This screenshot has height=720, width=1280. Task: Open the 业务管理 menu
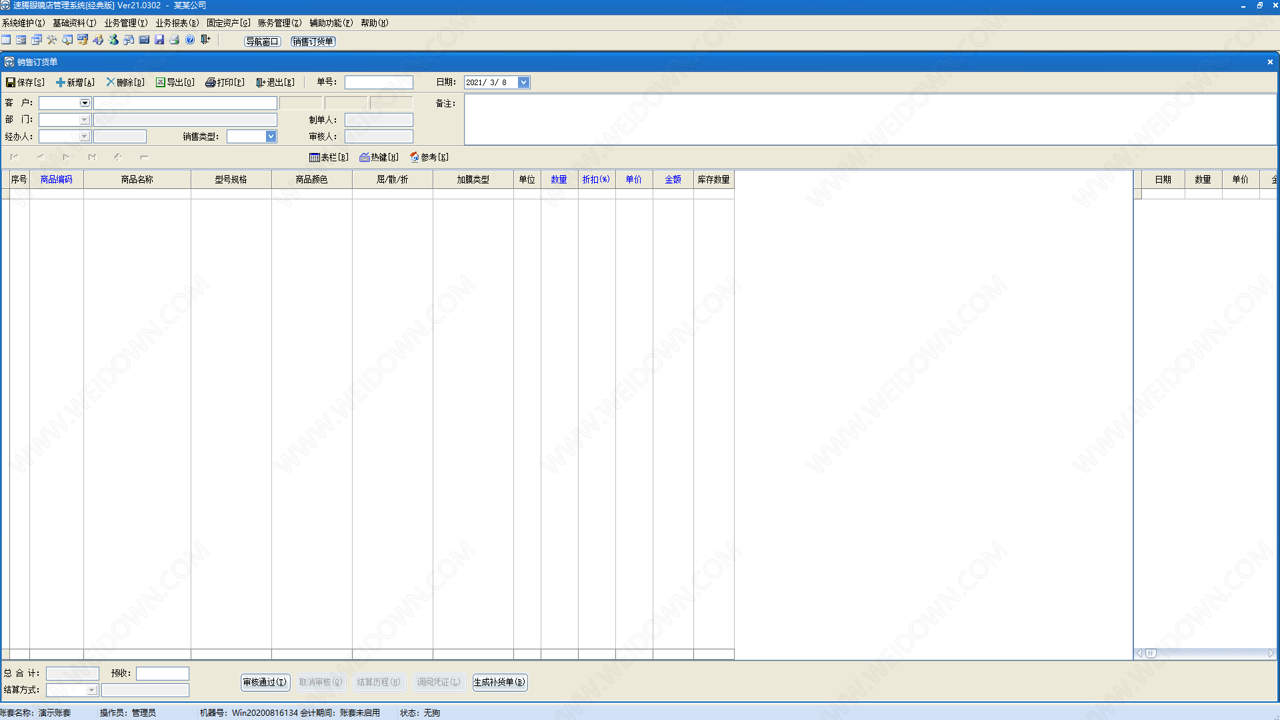126,22
